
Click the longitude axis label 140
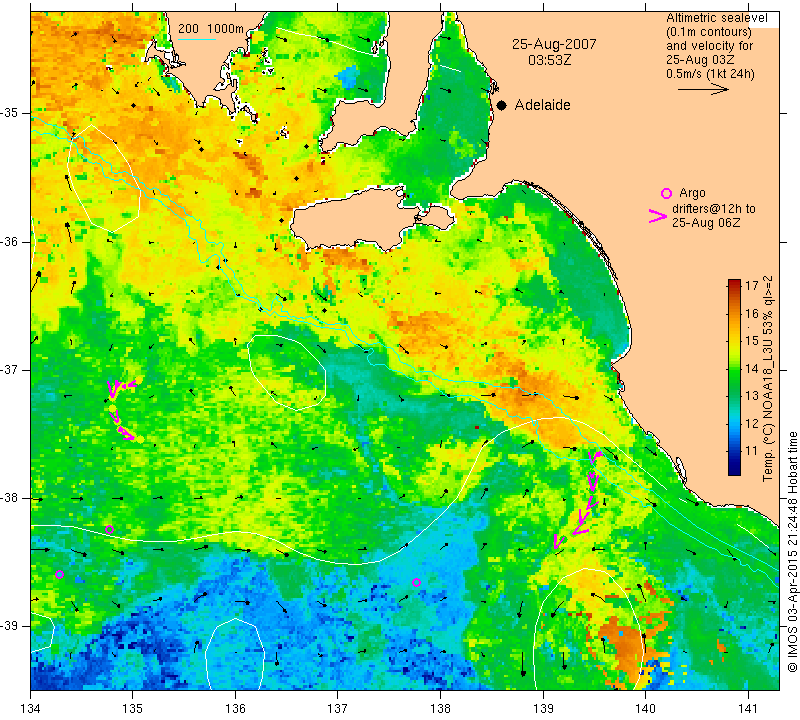645,709
